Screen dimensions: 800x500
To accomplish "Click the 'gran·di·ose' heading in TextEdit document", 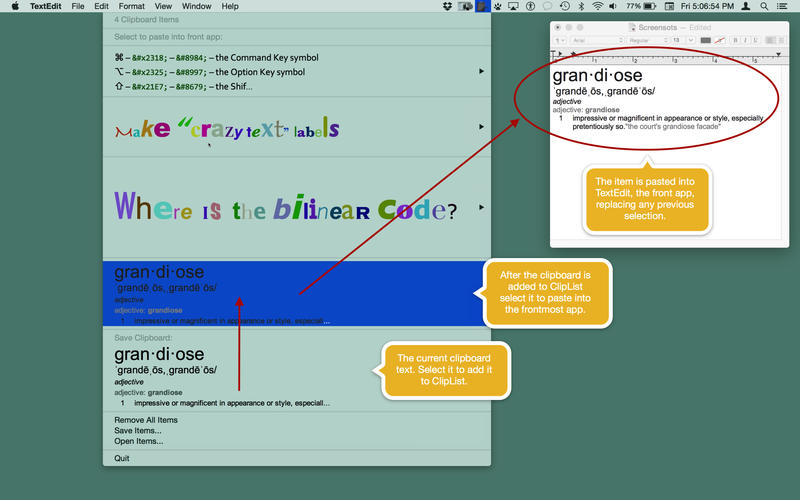I will pyautogui.click(x=597, y=76).
